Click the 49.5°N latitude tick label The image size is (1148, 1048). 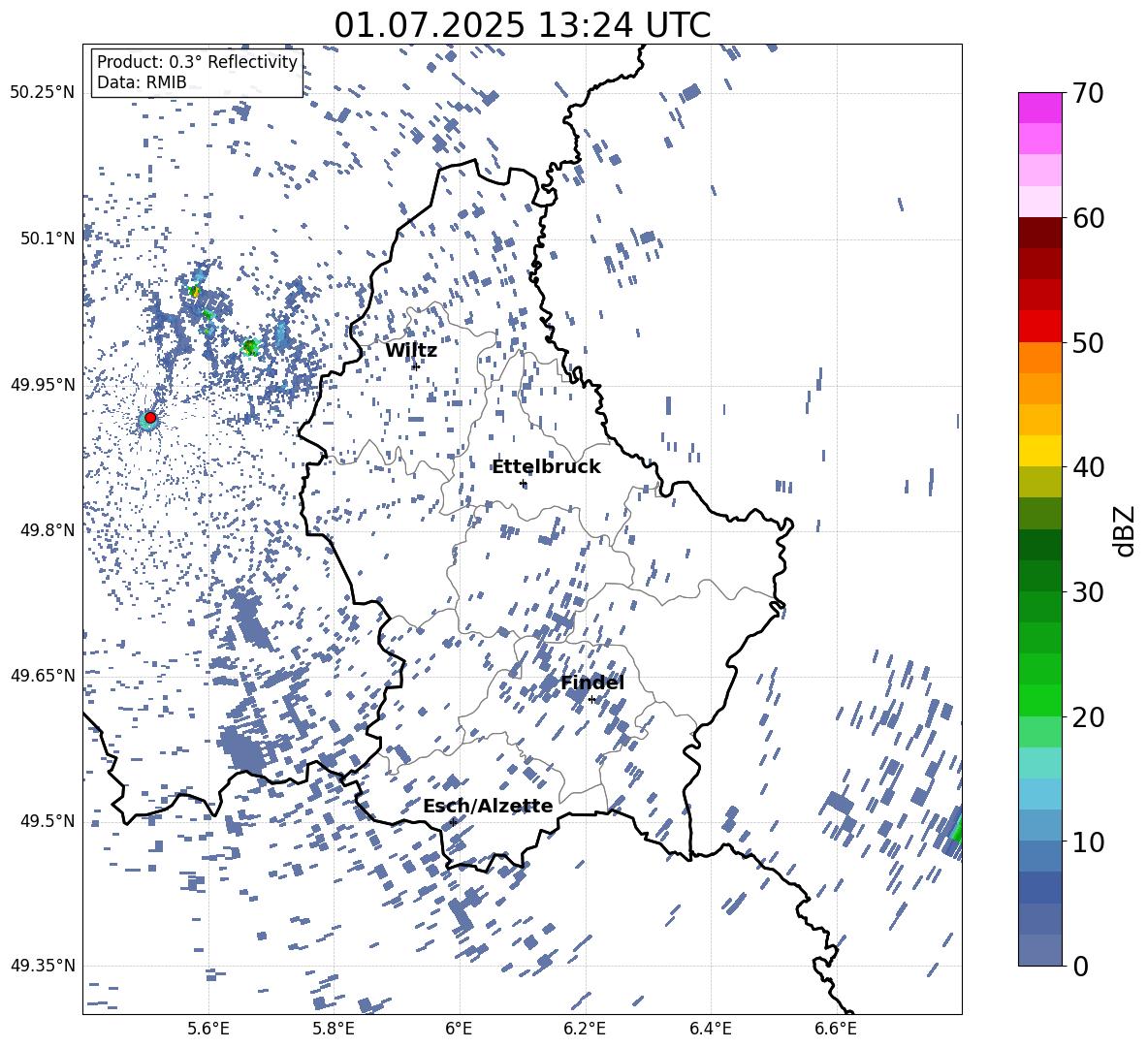click(x=48, y=820)
